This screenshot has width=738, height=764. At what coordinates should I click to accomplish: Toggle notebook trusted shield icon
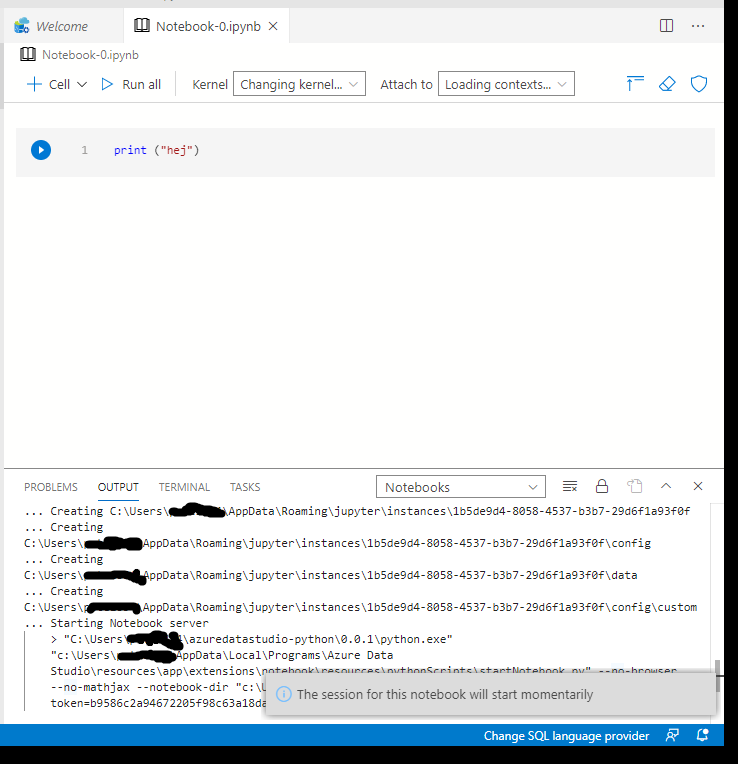click(x=699, y=84)
